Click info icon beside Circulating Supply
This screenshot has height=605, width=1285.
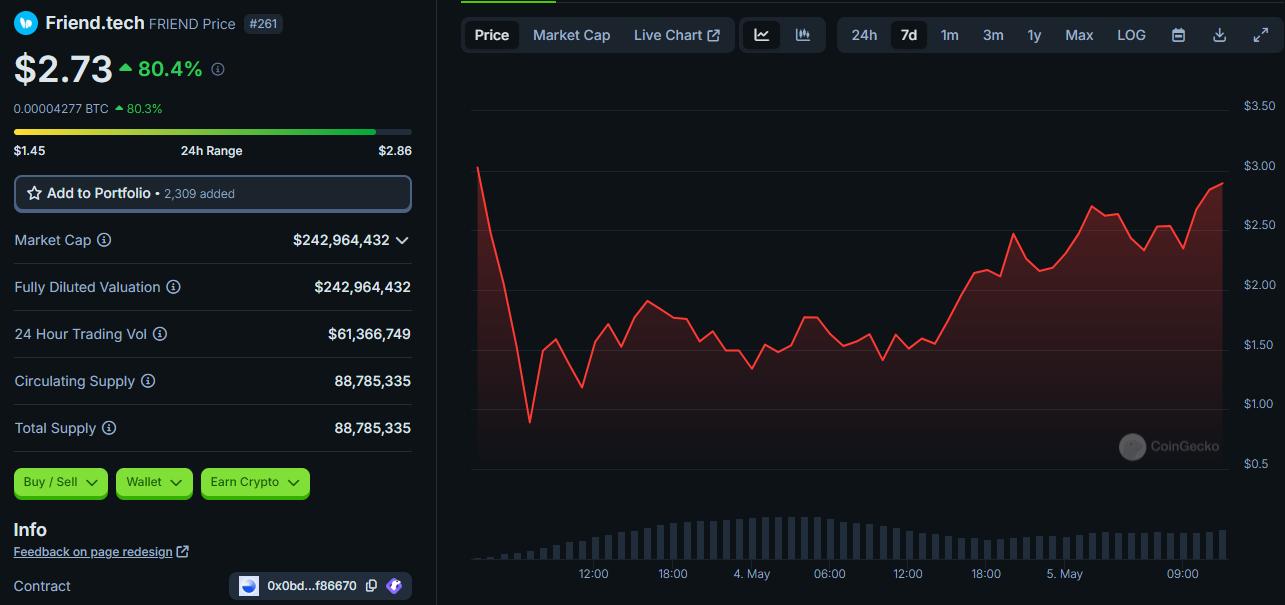click(148, 381)
